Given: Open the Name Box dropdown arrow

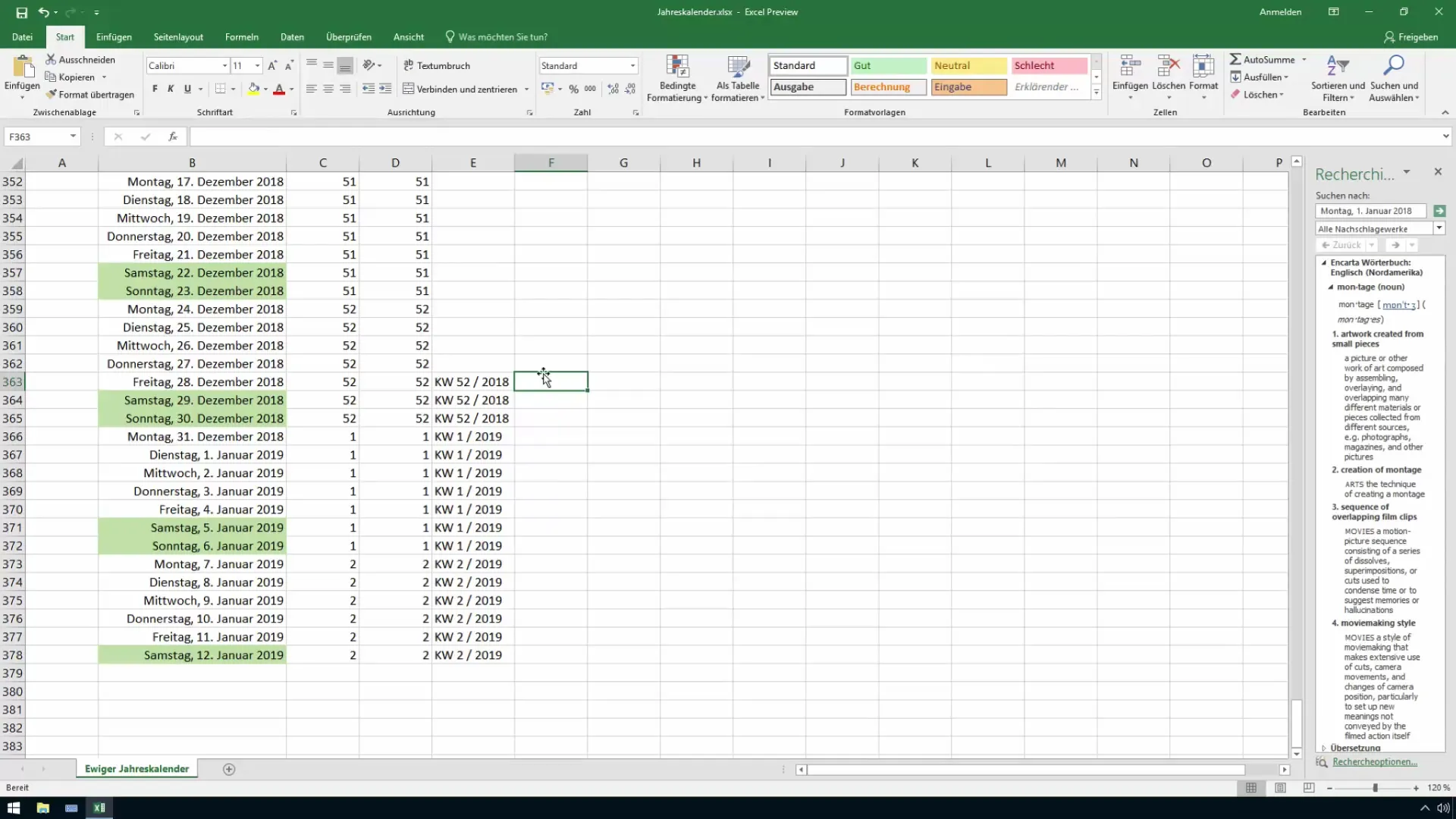Looking at the screenshot, I should 73,136.
